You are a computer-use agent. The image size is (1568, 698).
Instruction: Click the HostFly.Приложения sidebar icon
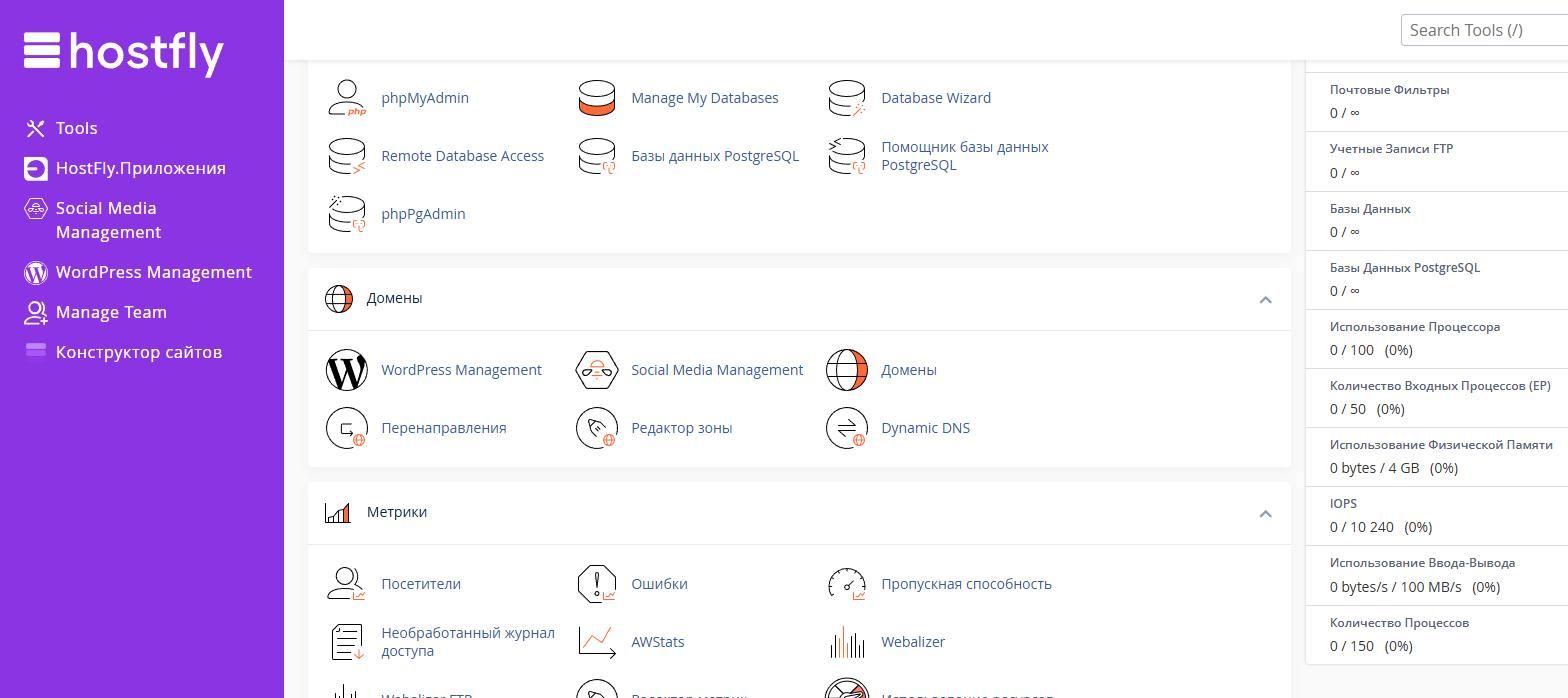[x=36, y=168]
